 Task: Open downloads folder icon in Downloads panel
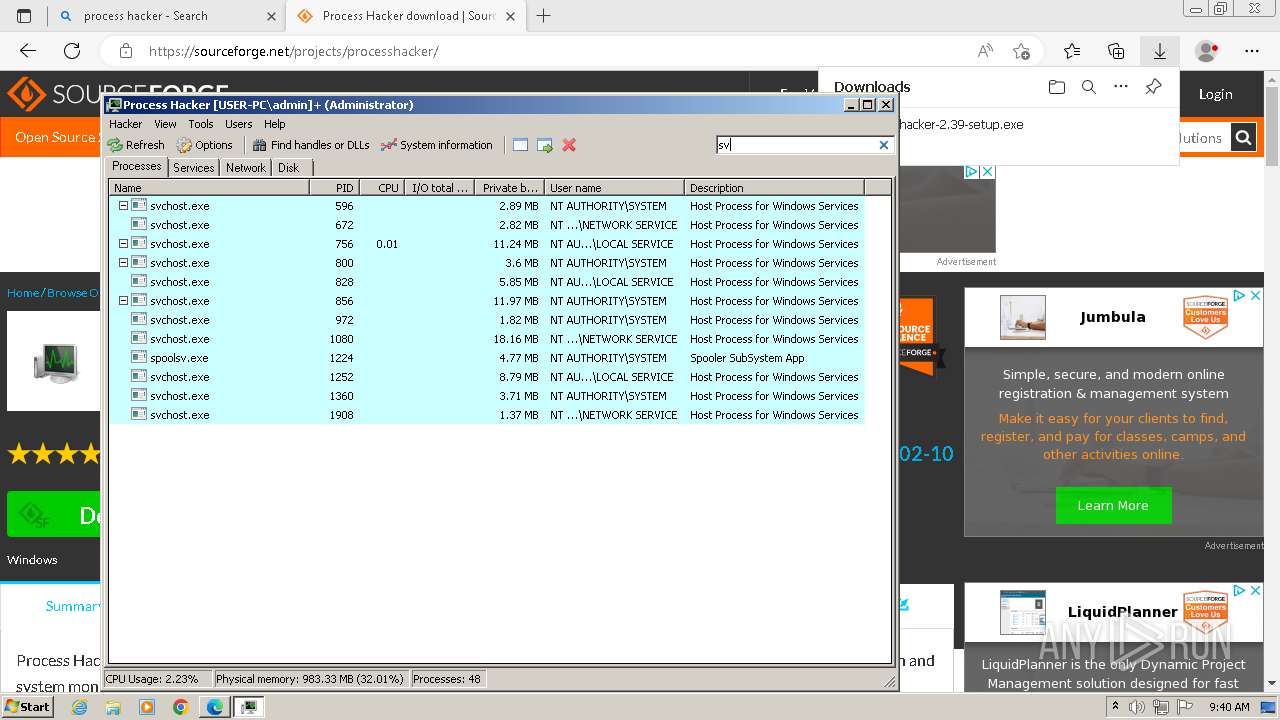tap(1057, 87)
